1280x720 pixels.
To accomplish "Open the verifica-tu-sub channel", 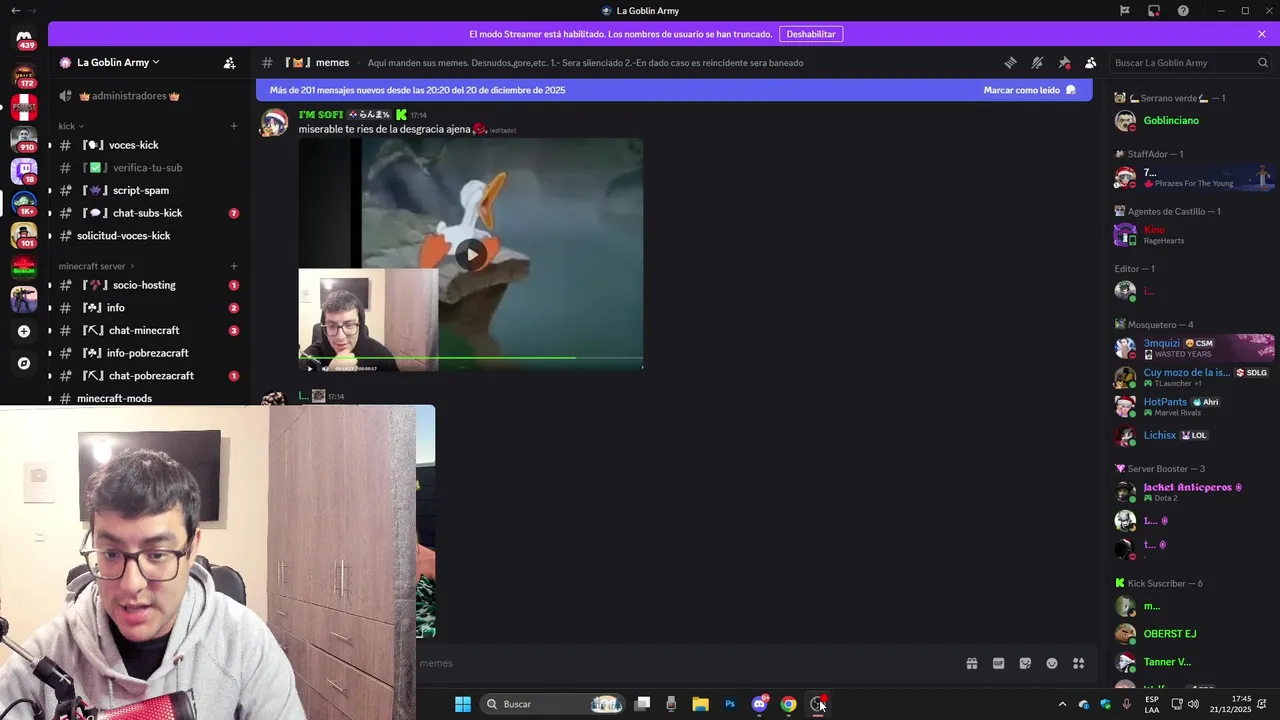I will (x=146, y=168).
